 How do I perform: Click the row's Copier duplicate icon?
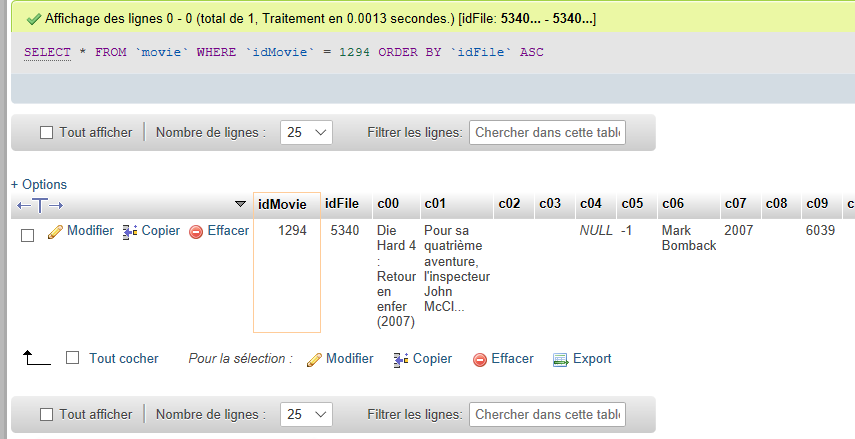point(130,232)
